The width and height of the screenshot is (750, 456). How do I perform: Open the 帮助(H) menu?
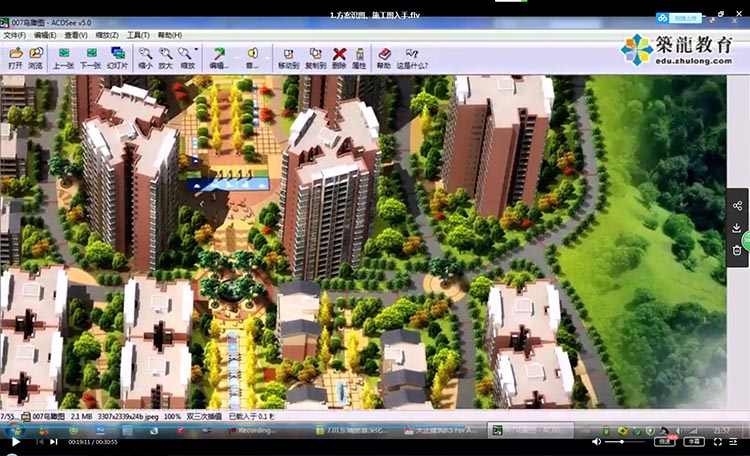pyautogui.click(x=170, y=35)
